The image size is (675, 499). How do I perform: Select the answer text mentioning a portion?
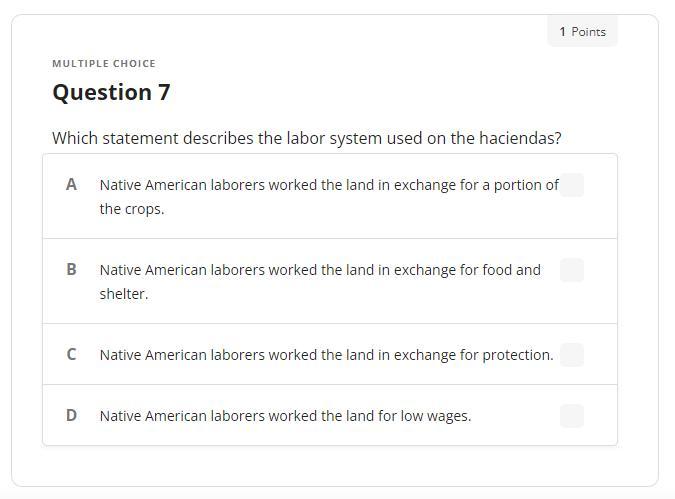click(x=328, y=185)
